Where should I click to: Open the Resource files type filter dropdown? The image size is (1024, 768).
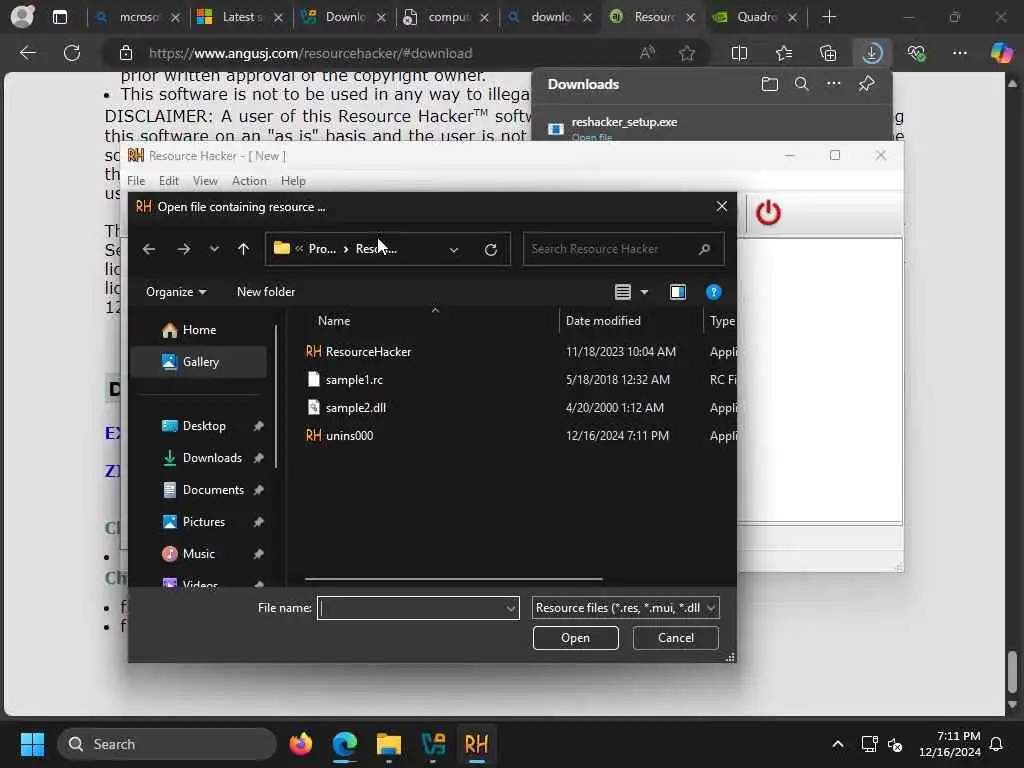click(x=626, y=608)
